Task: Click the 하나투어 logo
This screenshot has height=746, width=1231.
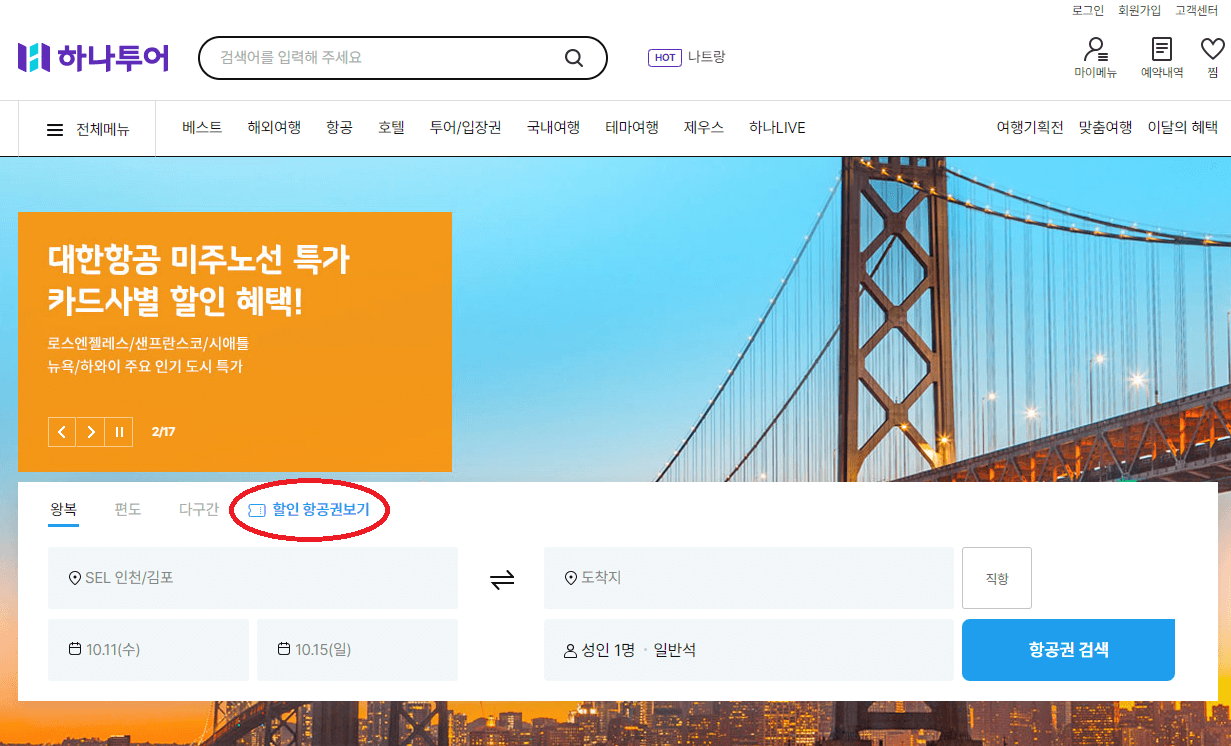Action: [x=93, y=58]
